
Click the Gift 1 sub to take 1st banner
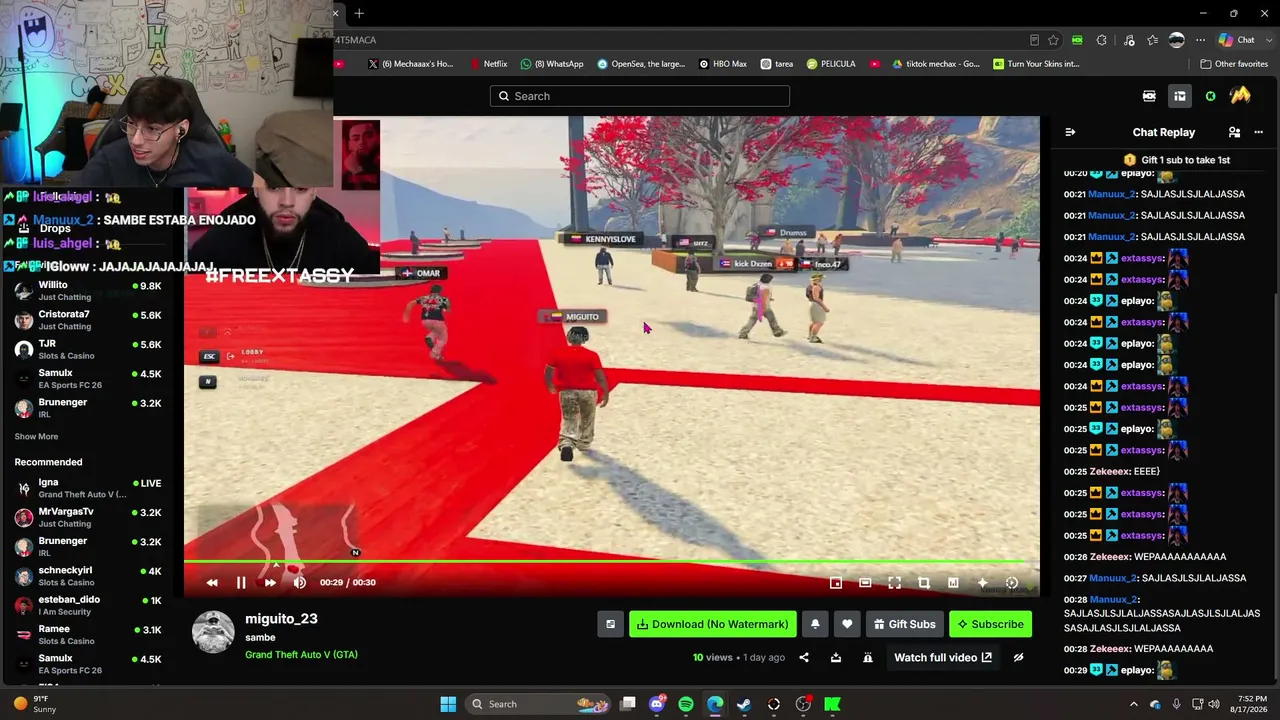[1177, 160]
